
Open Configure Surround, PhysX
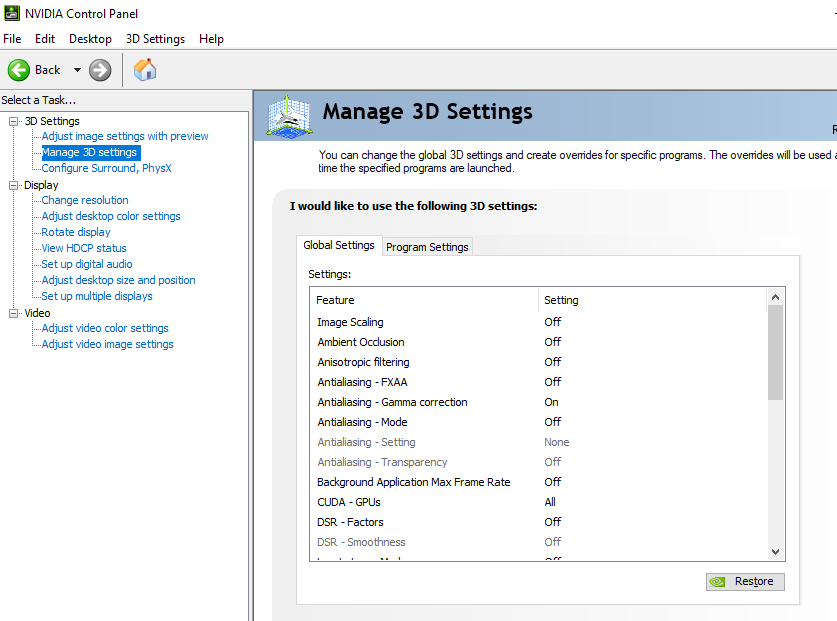pos(107,168)
